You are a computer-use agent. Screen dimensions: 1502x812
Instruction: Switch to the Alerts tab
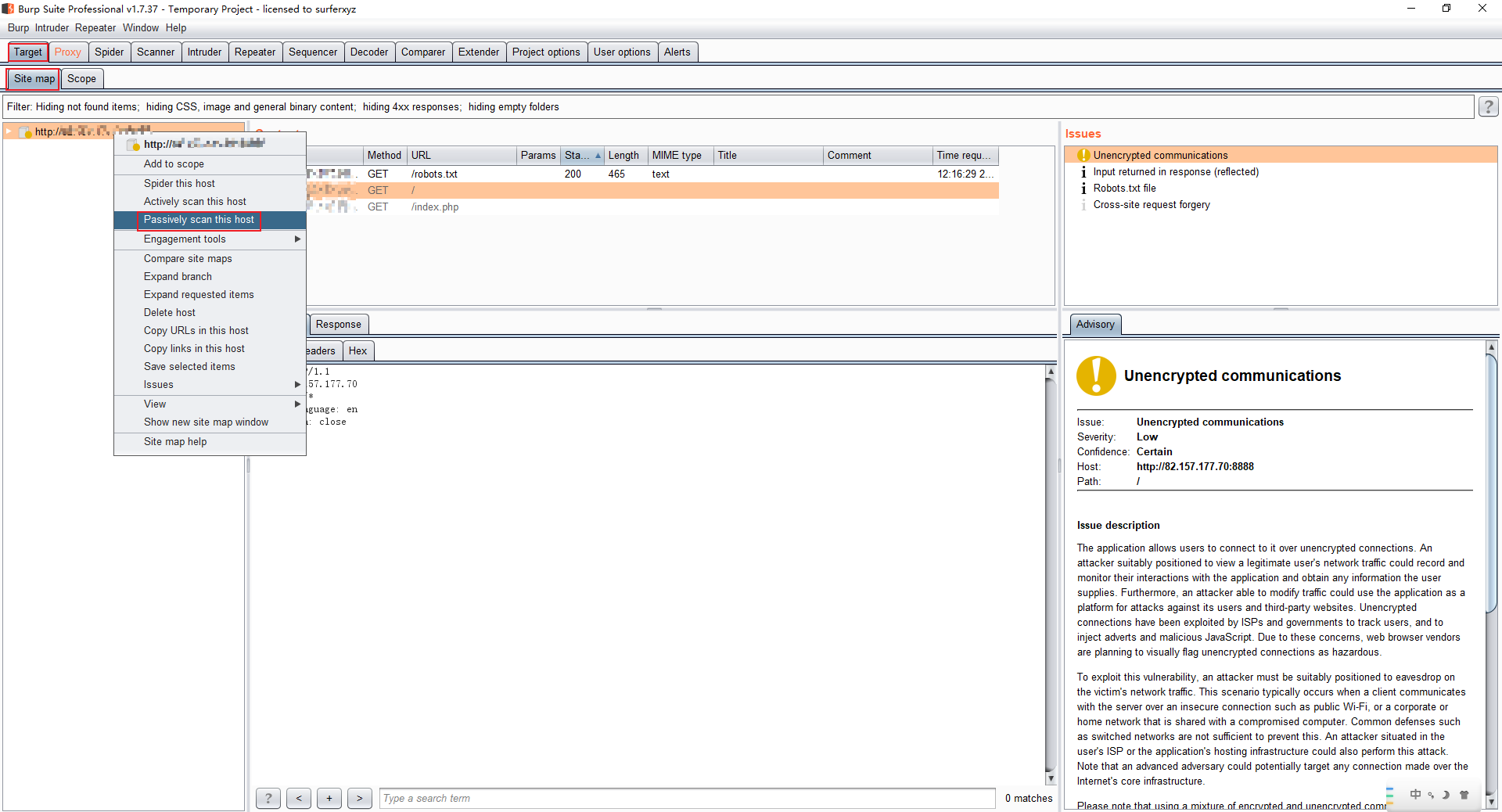coord(677,52)
